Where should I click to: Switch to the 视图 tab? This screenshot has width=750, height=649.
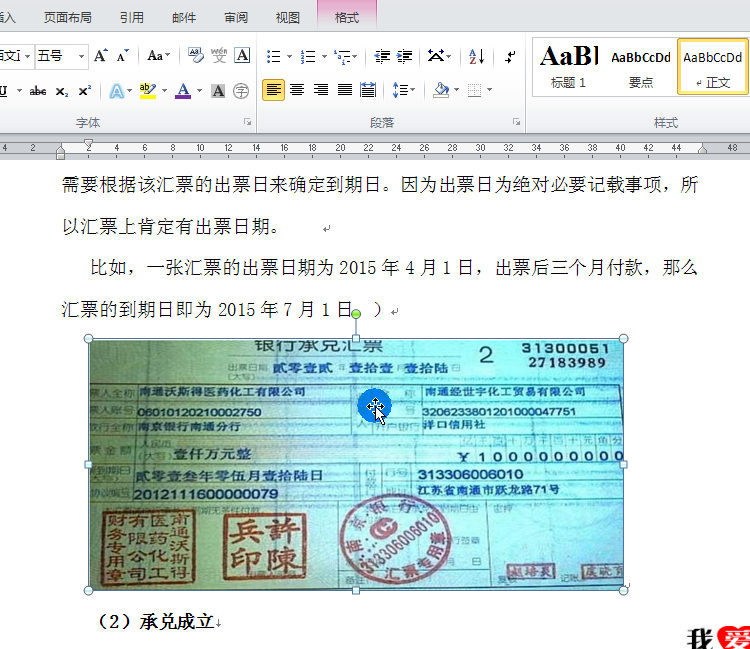pyautogui.click(x=287, y=18)
